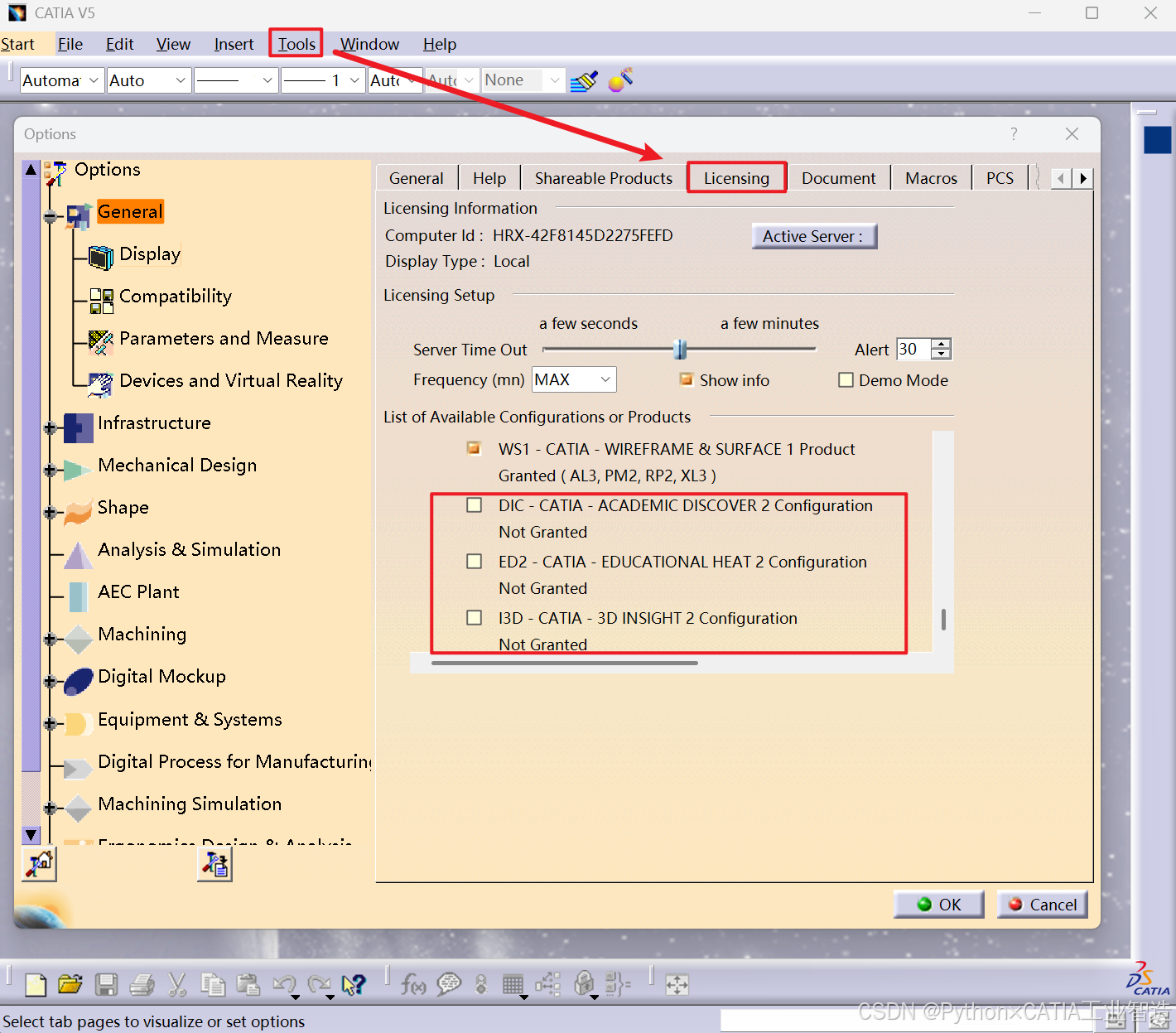Viewport: 1176px width, 1033px height.
Task: Click the Formula f(x) icon
Action: click(x=413, y=984)
